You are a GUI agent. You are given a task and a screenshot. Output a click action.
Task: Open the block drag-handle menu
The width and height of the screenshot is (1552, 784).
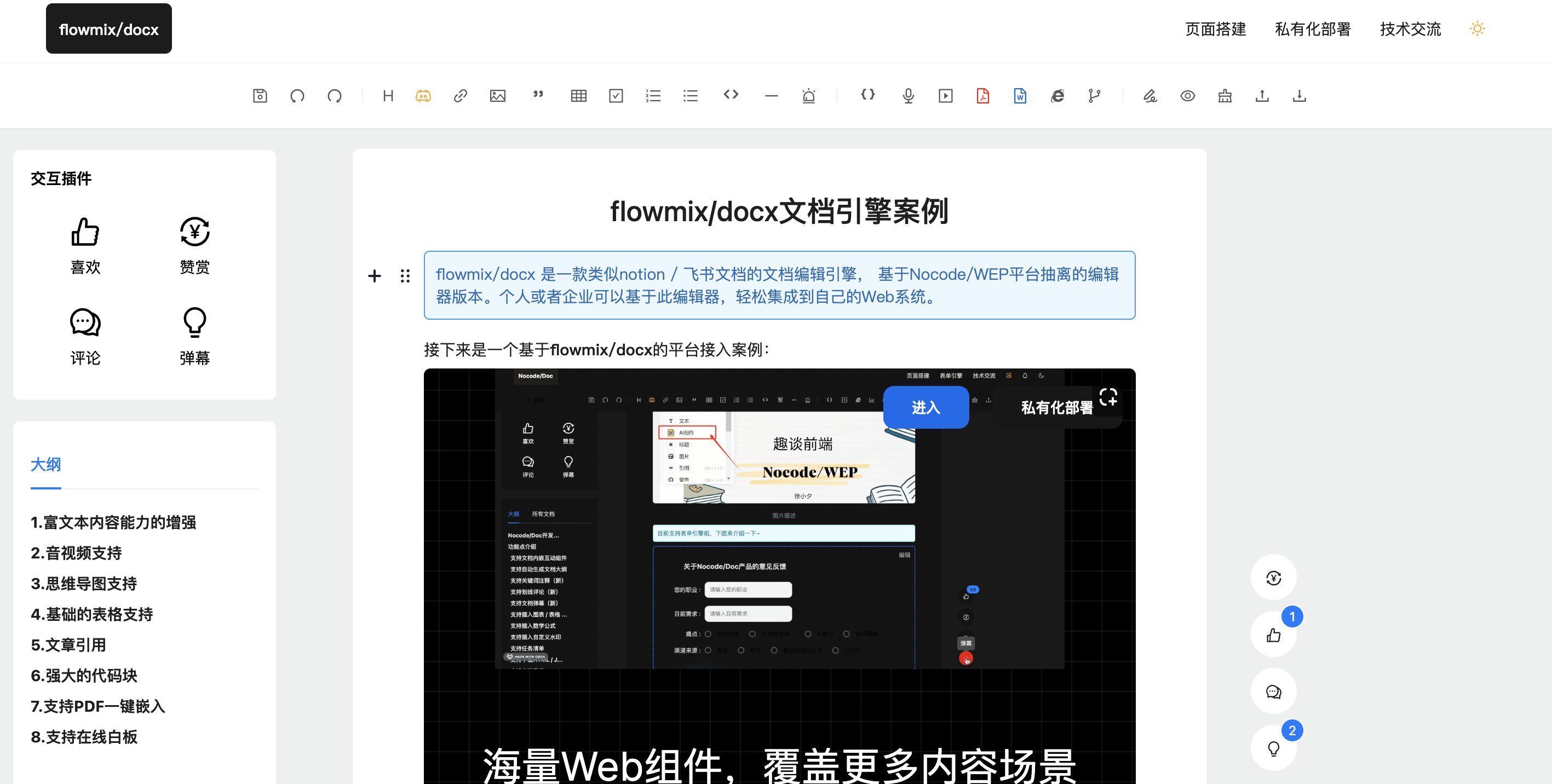pyautogui.click(x=405, y=276)
